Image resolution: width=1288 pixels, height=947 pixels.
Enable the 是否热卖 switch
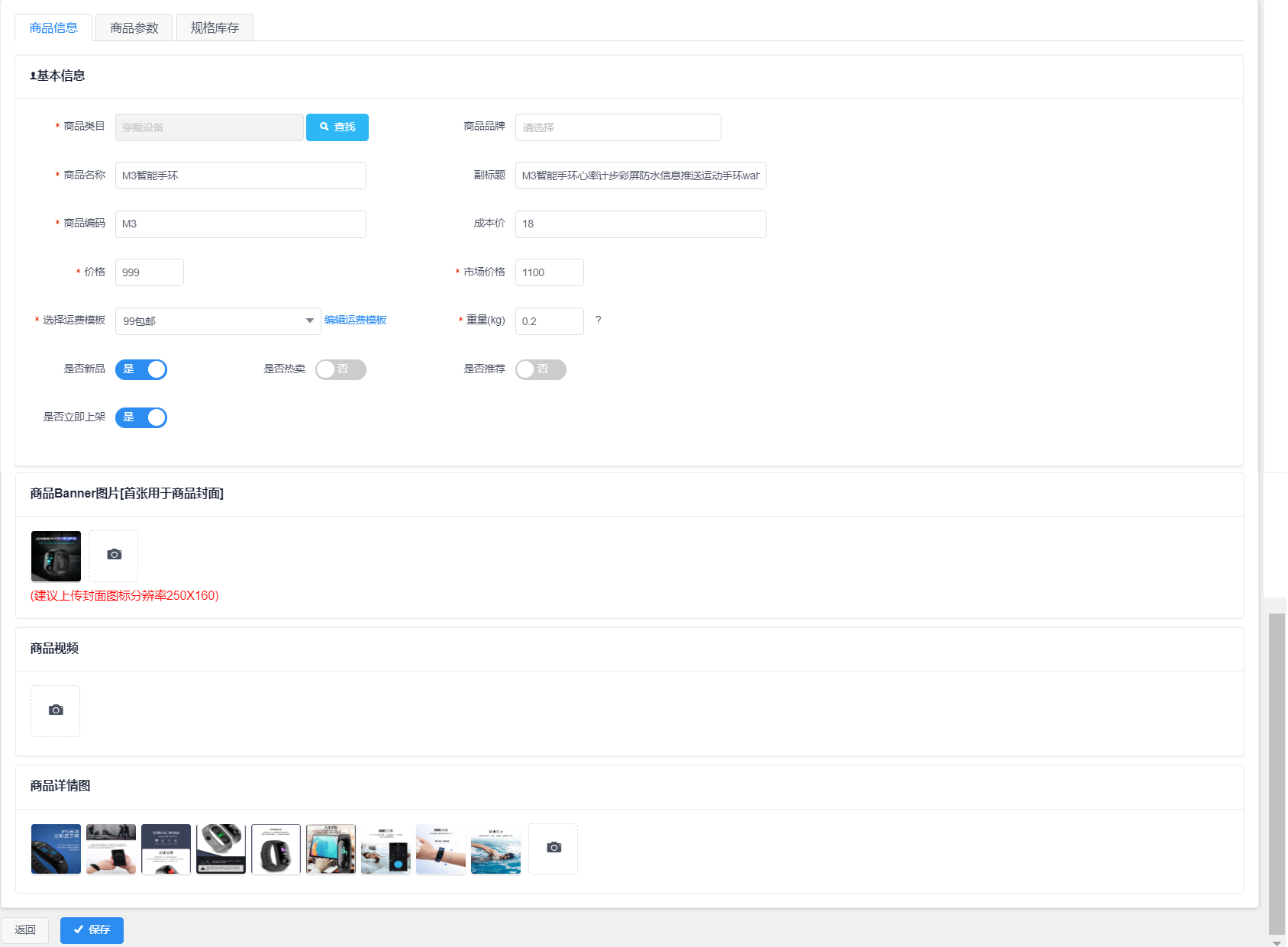[341, 369]
